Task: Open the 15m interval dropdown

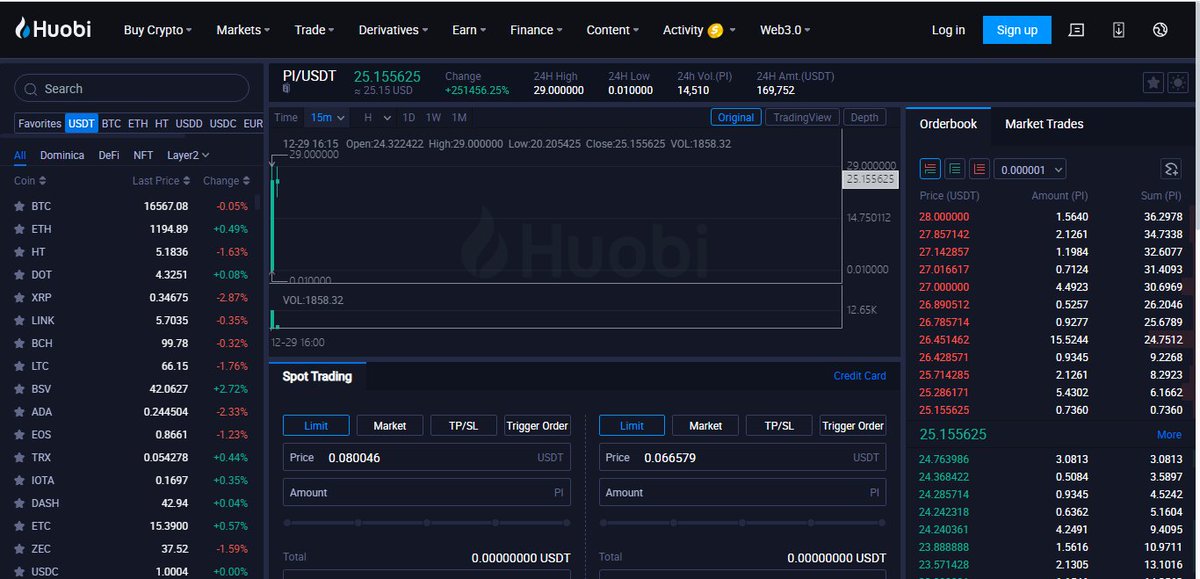Action: click(x=327, y=117)
